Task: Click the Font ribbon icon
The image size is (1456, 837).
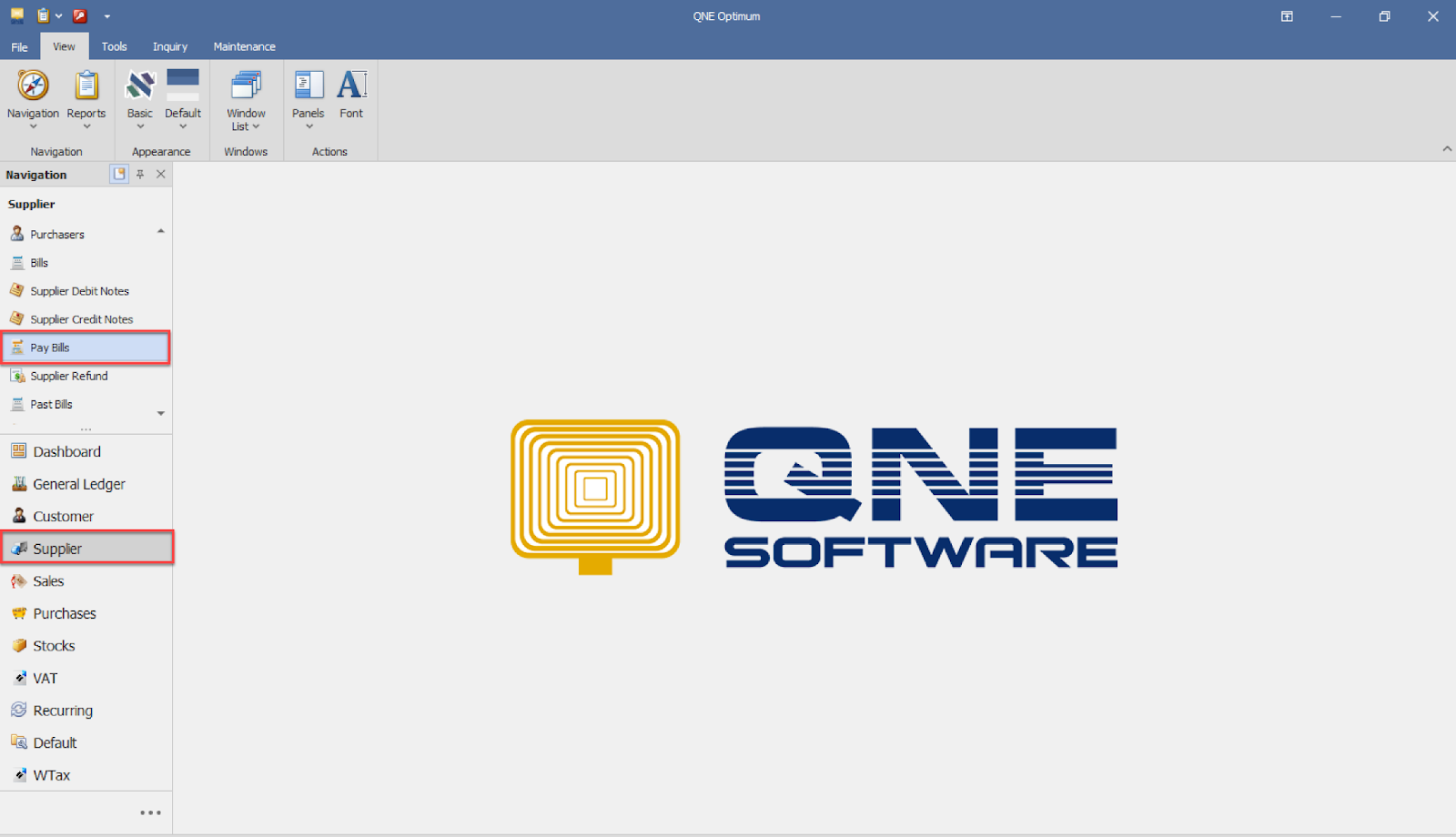Action: coord(351,86)
